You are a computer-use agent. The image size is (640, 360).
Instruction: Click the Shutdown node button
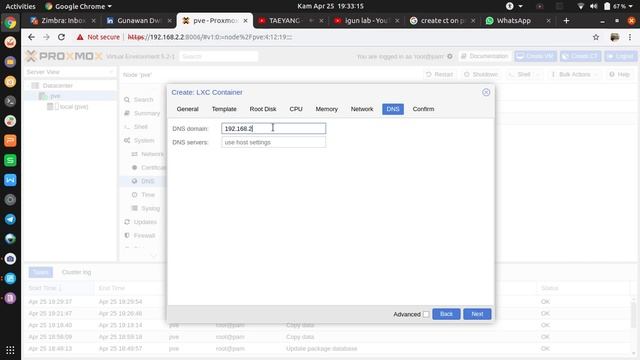[x=481, y=74]
